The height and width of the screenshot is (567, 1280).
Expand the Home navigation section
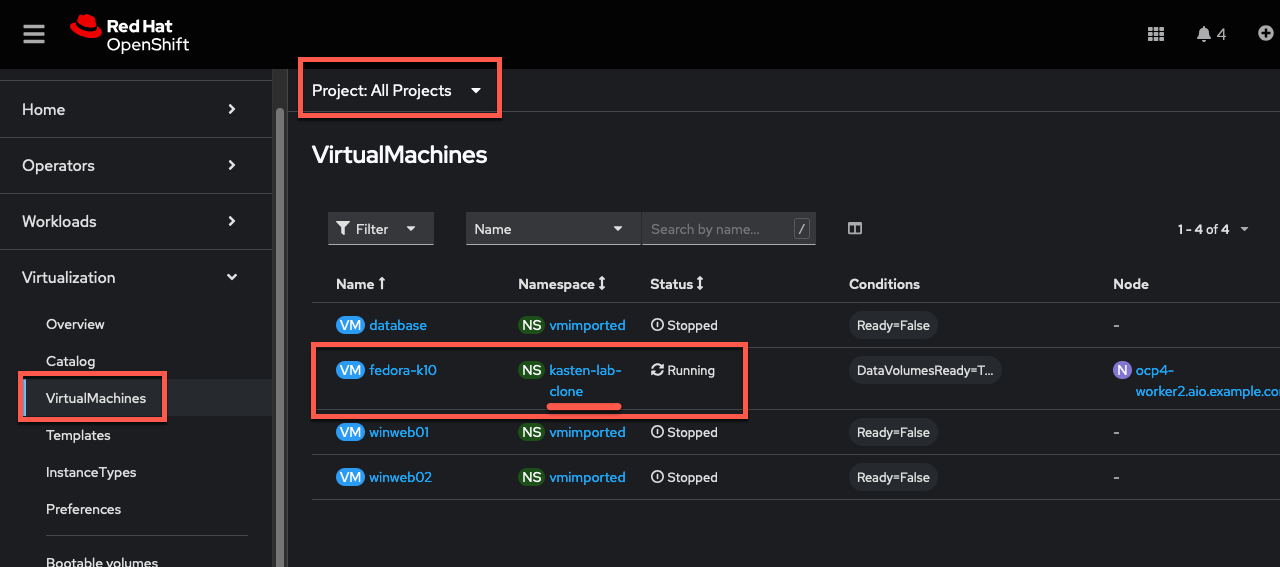coord(136,109)
